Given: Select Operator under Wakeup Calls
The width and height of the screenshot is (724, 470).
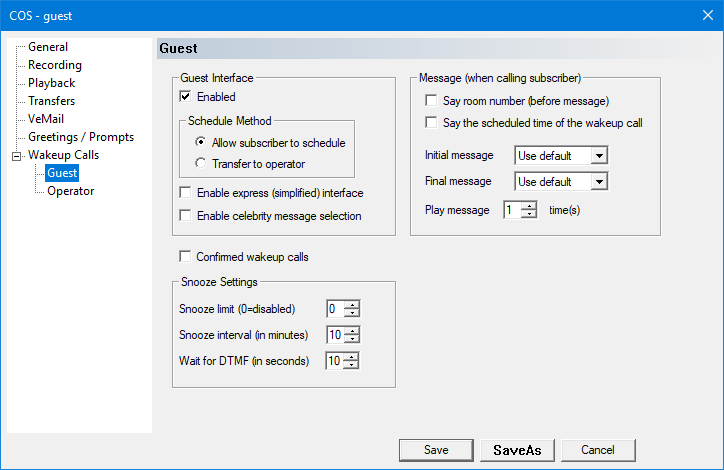Looking at the screenshot, I should 70,191.
